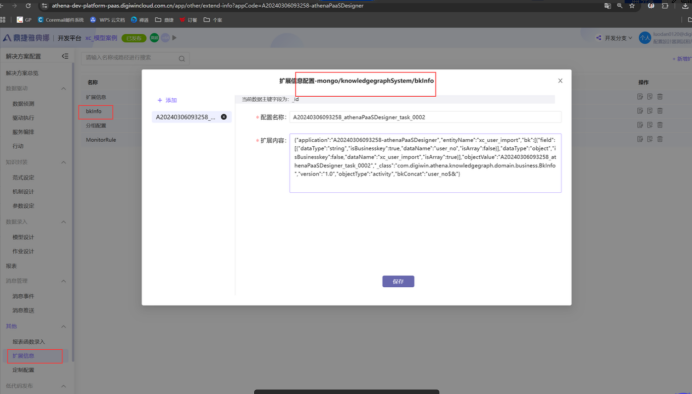Image resolution: width=692 pixels, height=394 pixels.
Task: Click middle document icon in 扩展信息 row
Action: pos(650,97)
